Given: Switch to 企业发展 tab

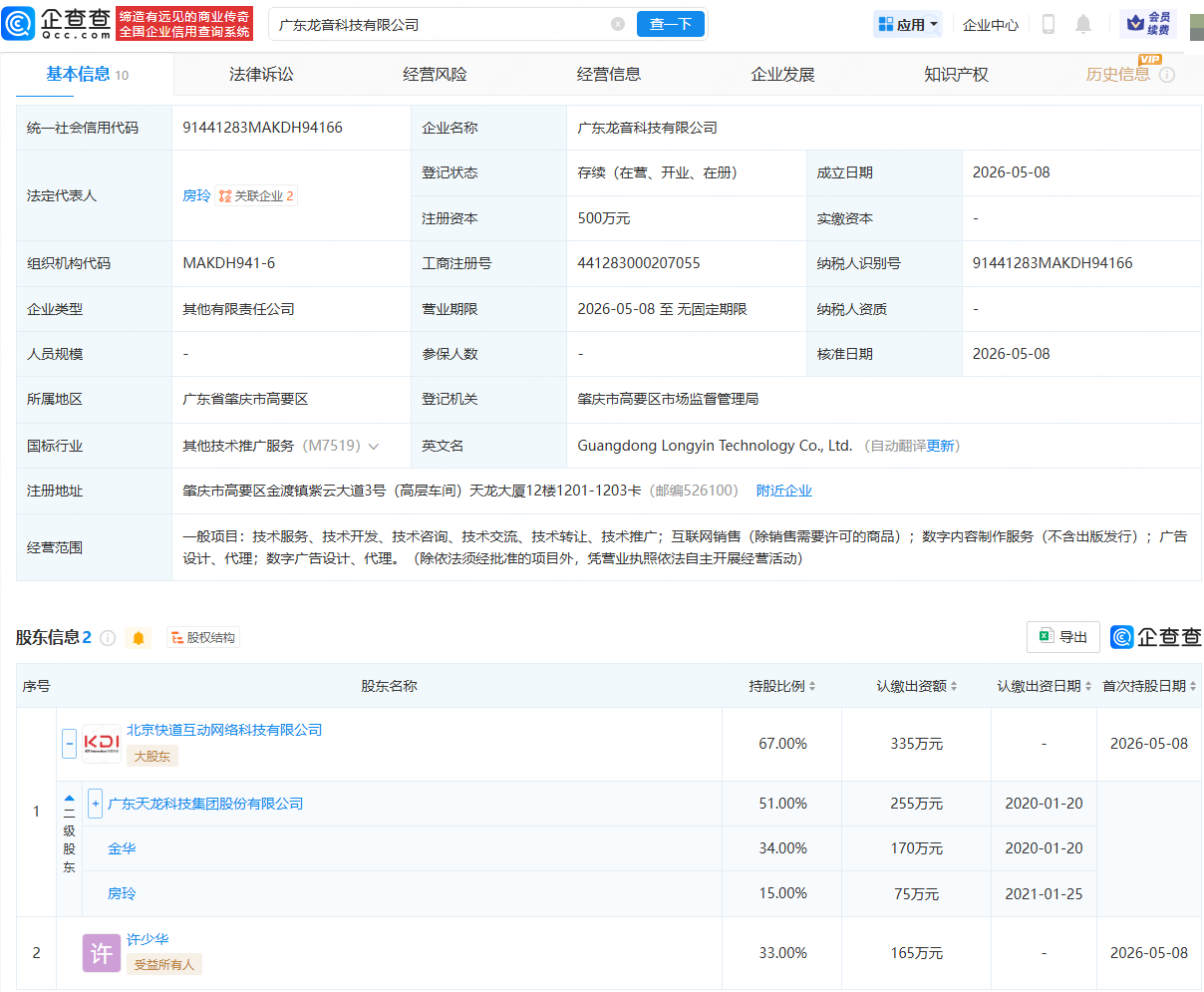Looking at the screenshot, I should [782, 75].
